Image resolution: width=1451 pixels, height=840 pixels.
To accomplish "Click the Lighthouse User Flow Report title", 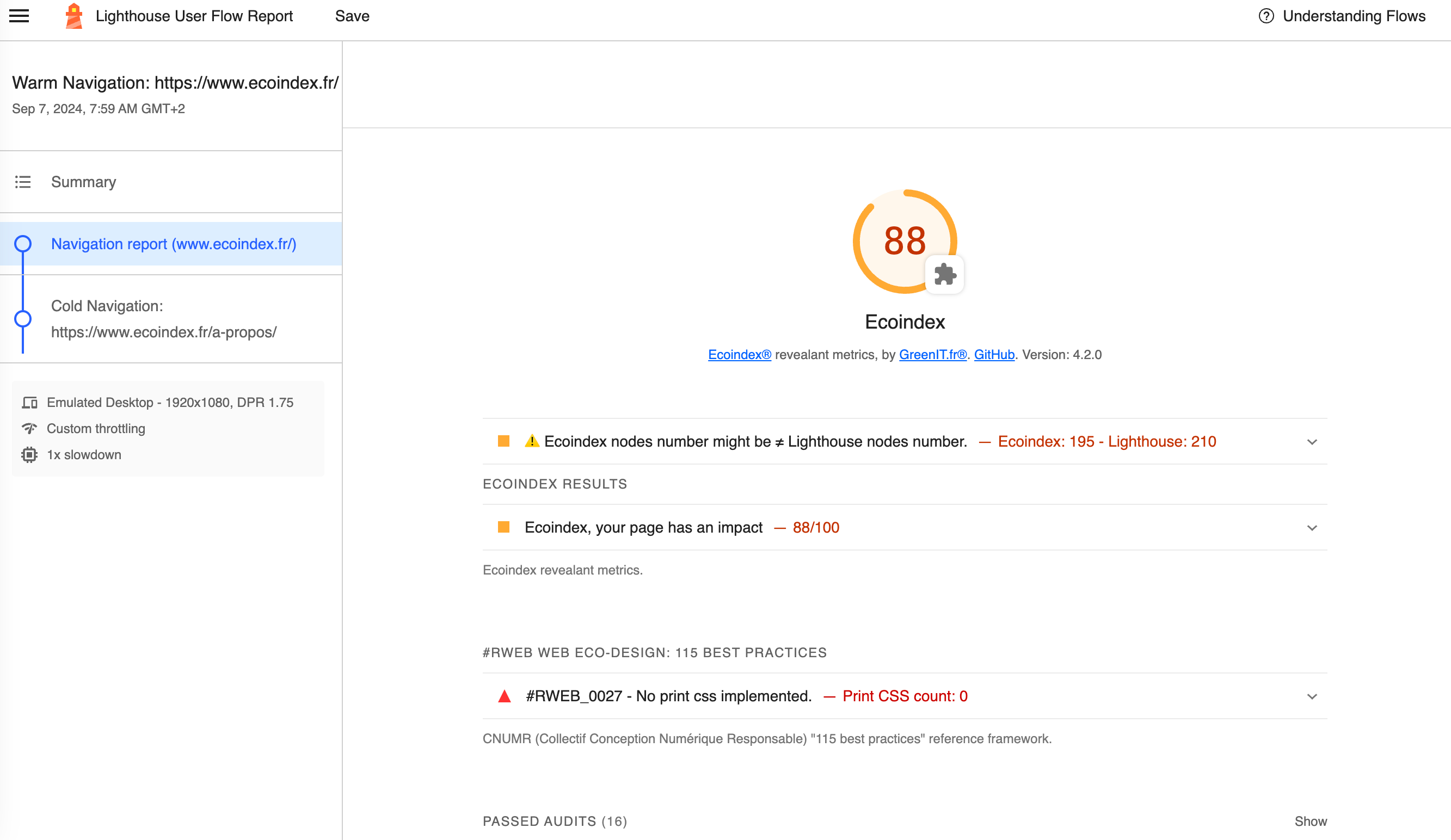I will 194,16.
